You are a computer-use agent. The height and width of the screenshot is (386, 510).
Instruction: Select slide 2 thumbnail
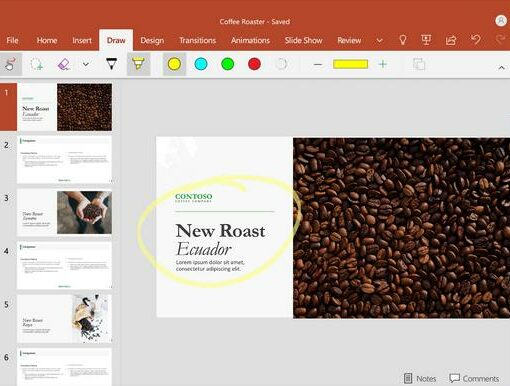[64, 160]
